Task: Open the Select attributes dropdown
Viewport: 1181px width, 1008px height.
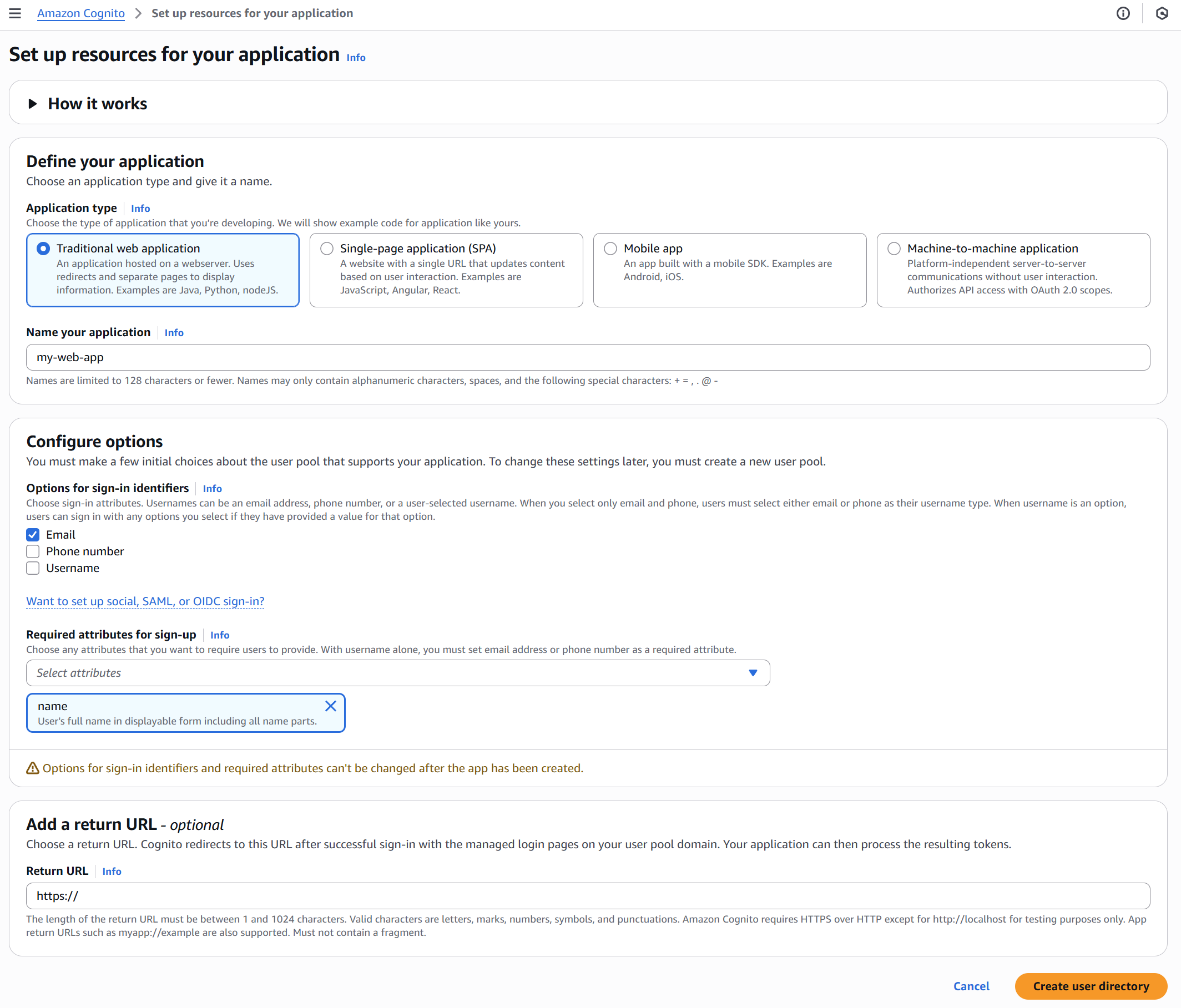Action: coord(397,673)
